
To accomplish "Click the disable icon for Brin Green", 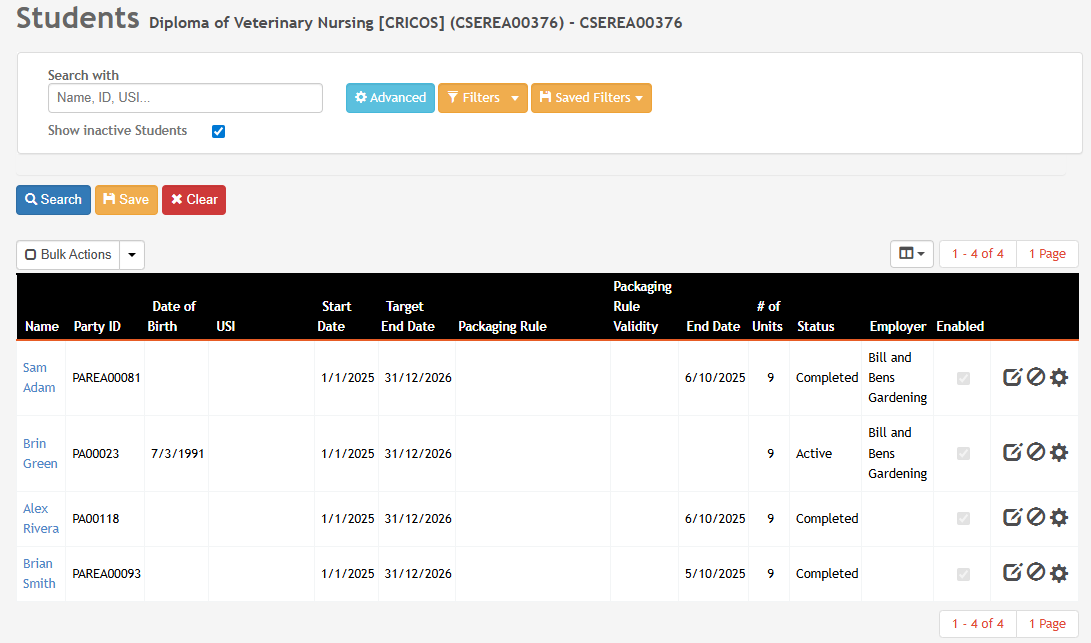I will [1036, 452].
